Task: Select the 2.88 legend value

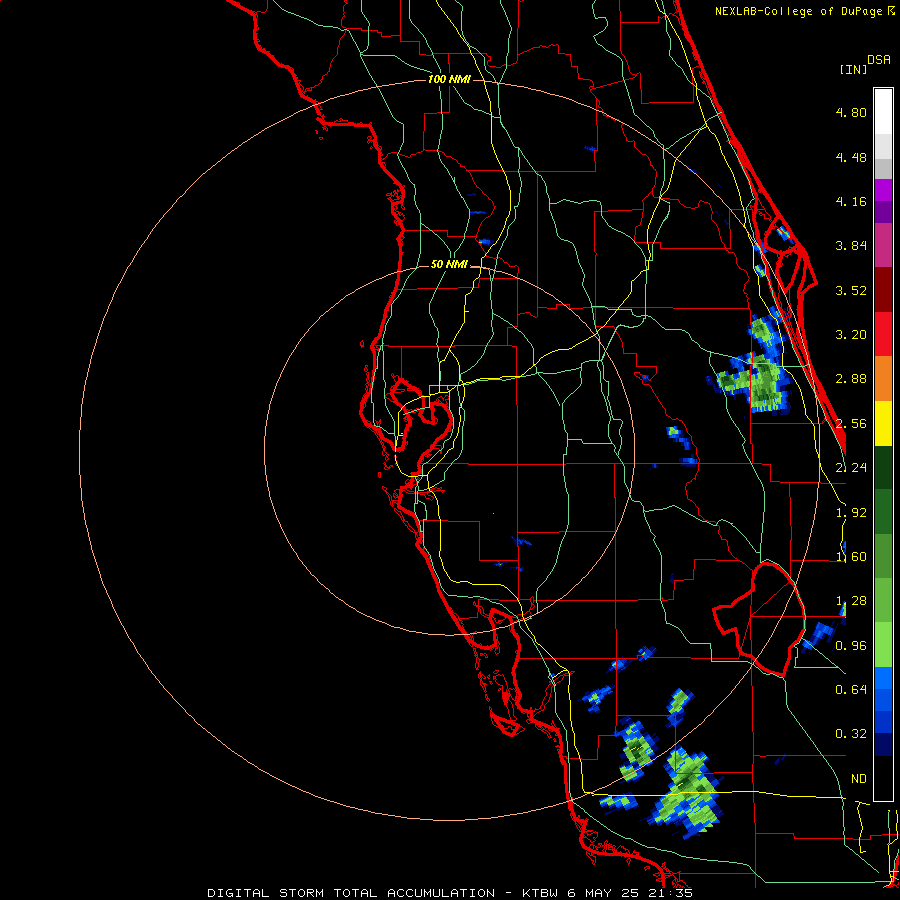Action: click(x=851, y=379)
